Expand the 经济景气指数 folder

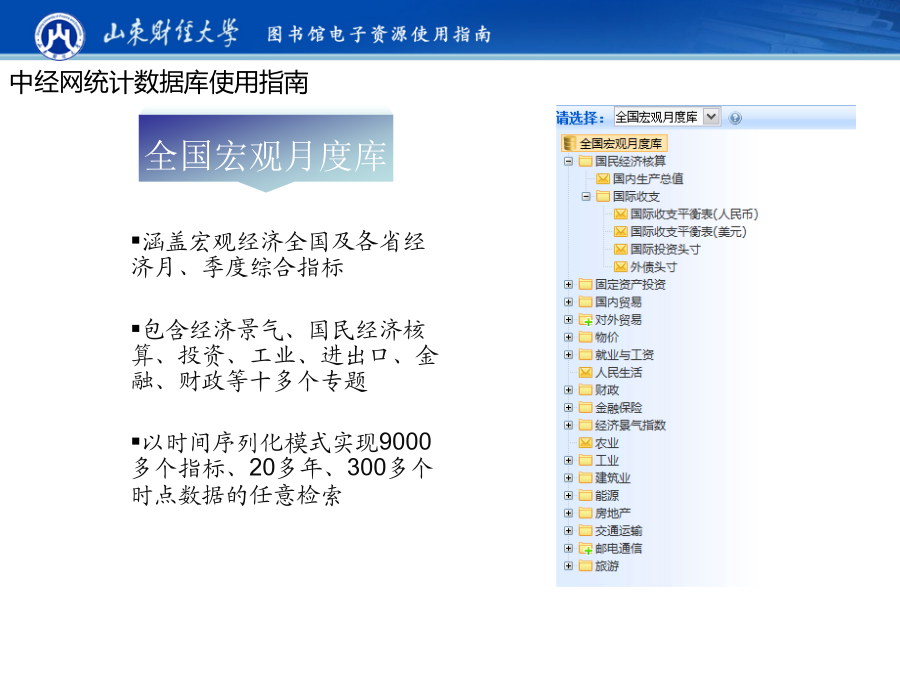tap(568, 425)
